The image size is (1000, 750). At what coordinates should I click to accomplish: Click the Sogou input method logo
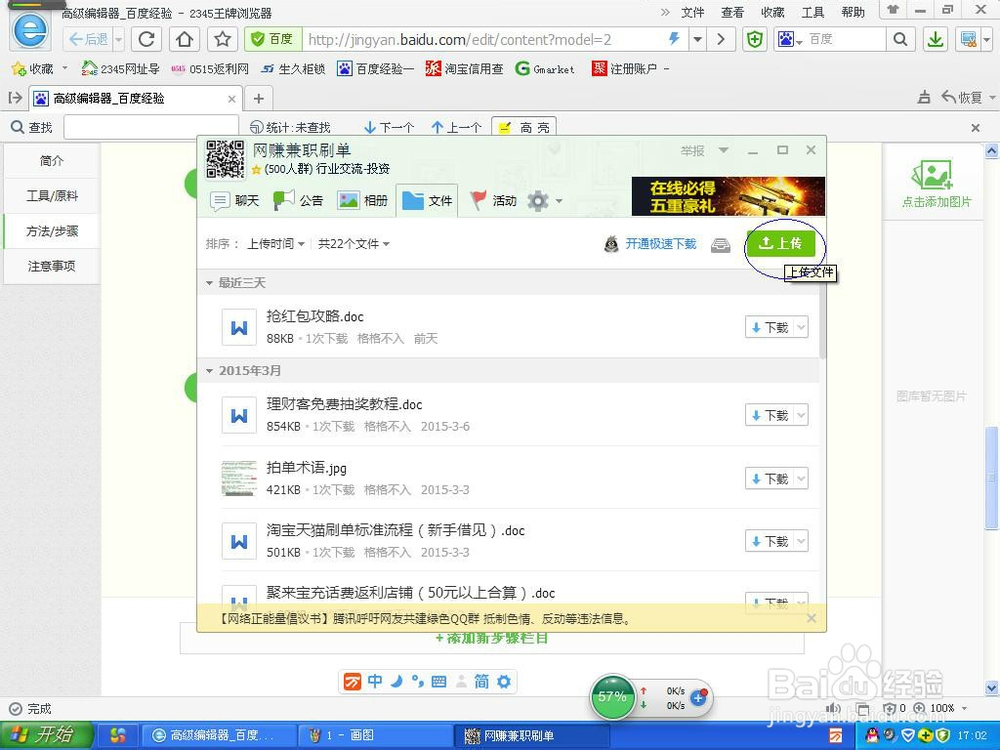(x=352, y=682)
